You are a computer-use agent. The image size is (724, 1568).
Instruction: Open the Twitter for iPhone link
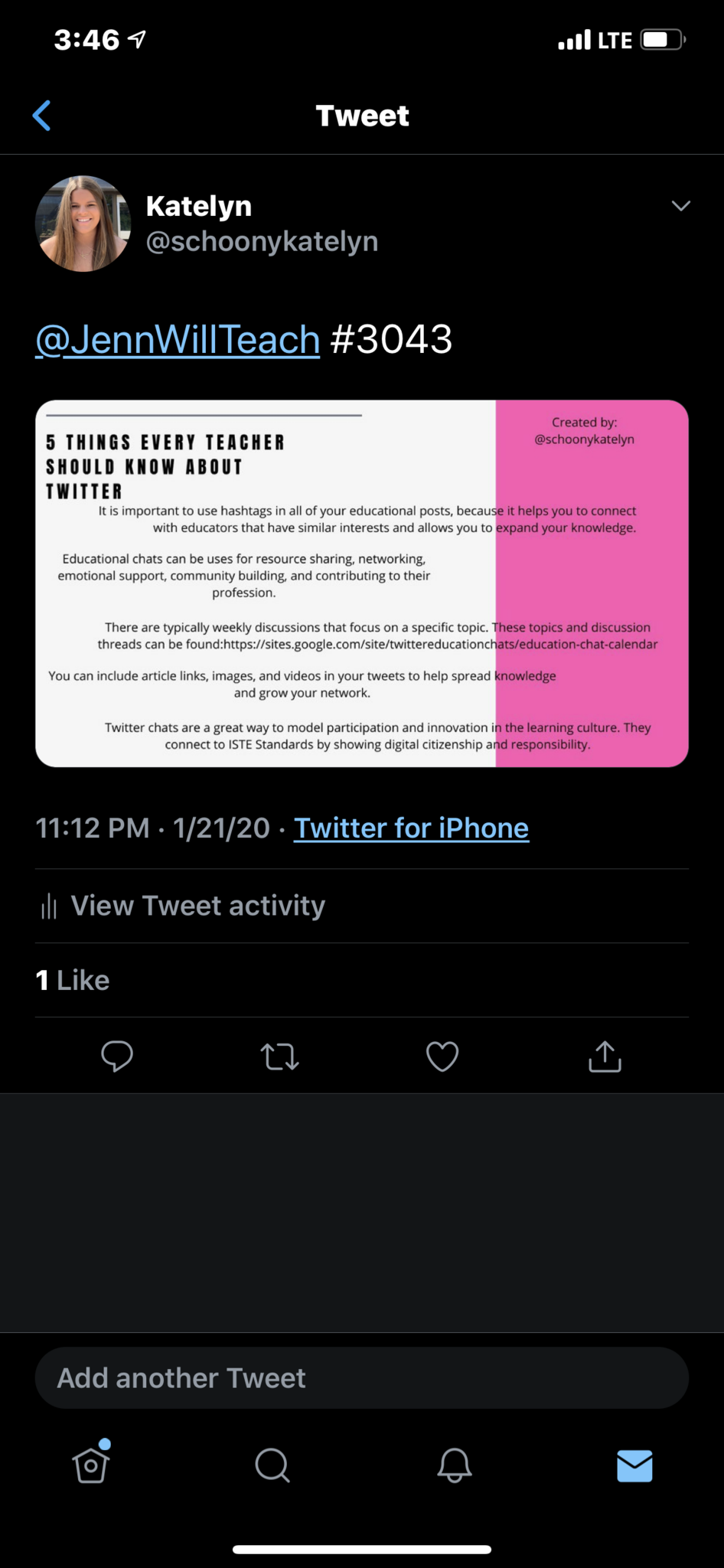pyautogui.click(x=411, y=828)
